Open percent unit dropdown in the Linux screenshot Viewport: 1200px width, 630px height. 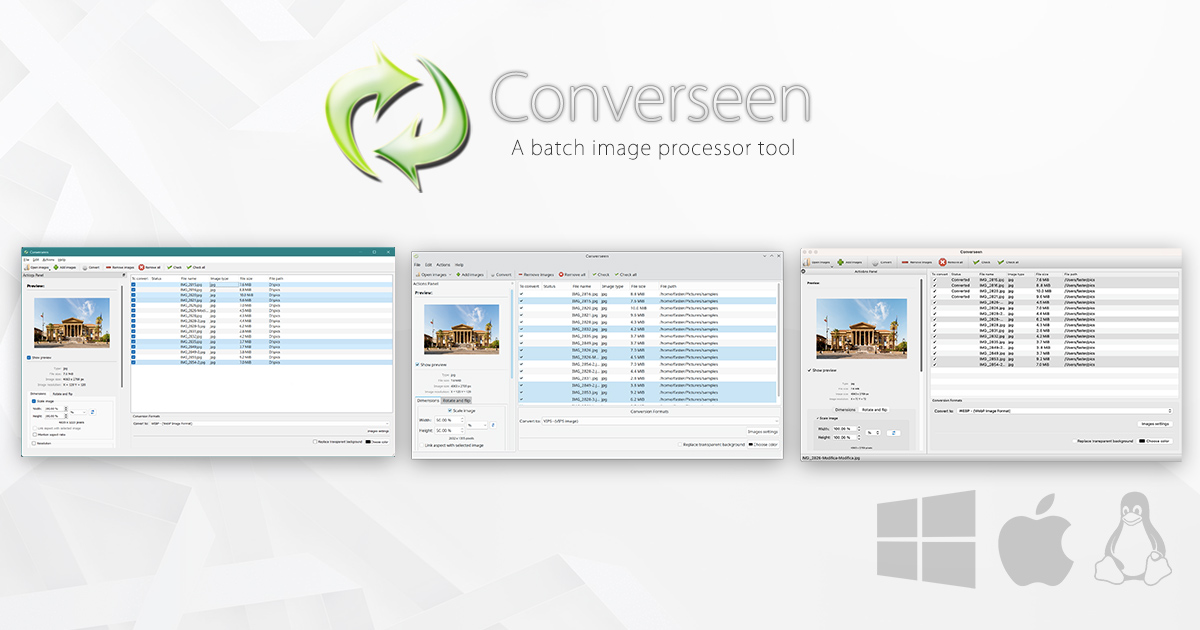pyautogui.click(x=477, y=425)
